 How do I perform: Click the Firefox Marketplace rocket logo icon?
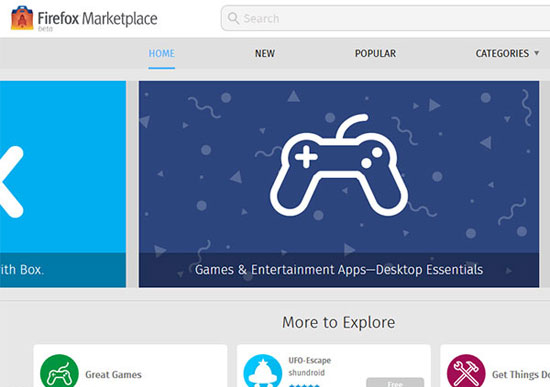22,18
